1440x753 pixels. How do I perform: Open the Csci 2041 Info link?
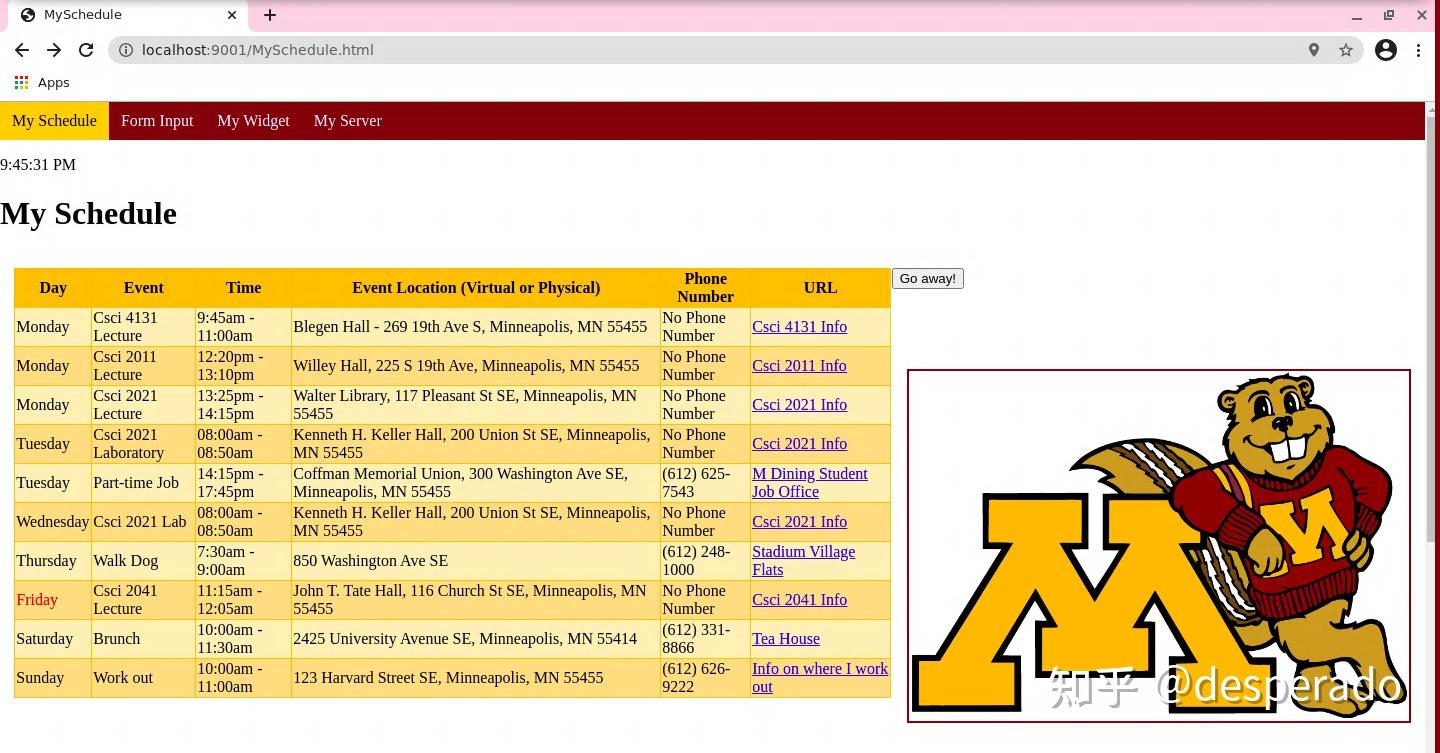point(799,600)
